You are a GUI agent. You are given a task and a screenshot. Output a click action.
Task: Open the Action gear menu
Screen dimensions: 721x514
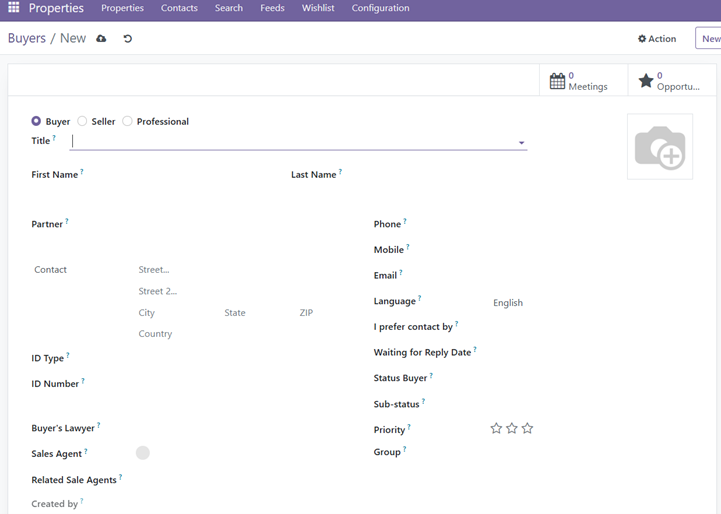pos(657,39)
